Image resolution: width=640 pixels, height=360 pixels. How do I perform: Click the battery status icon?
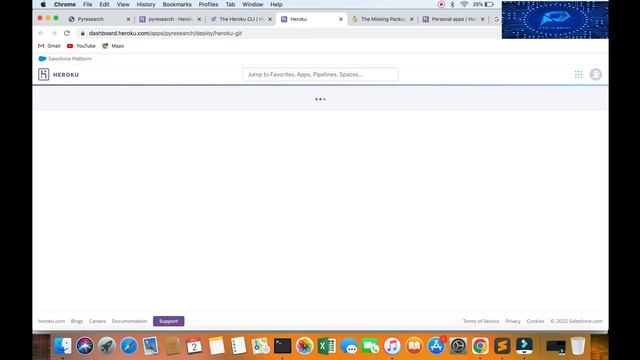point(489,4)
